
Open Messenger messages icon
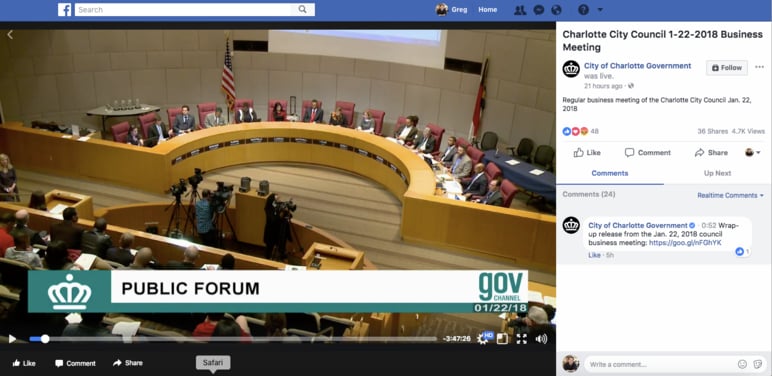point(539,10)
